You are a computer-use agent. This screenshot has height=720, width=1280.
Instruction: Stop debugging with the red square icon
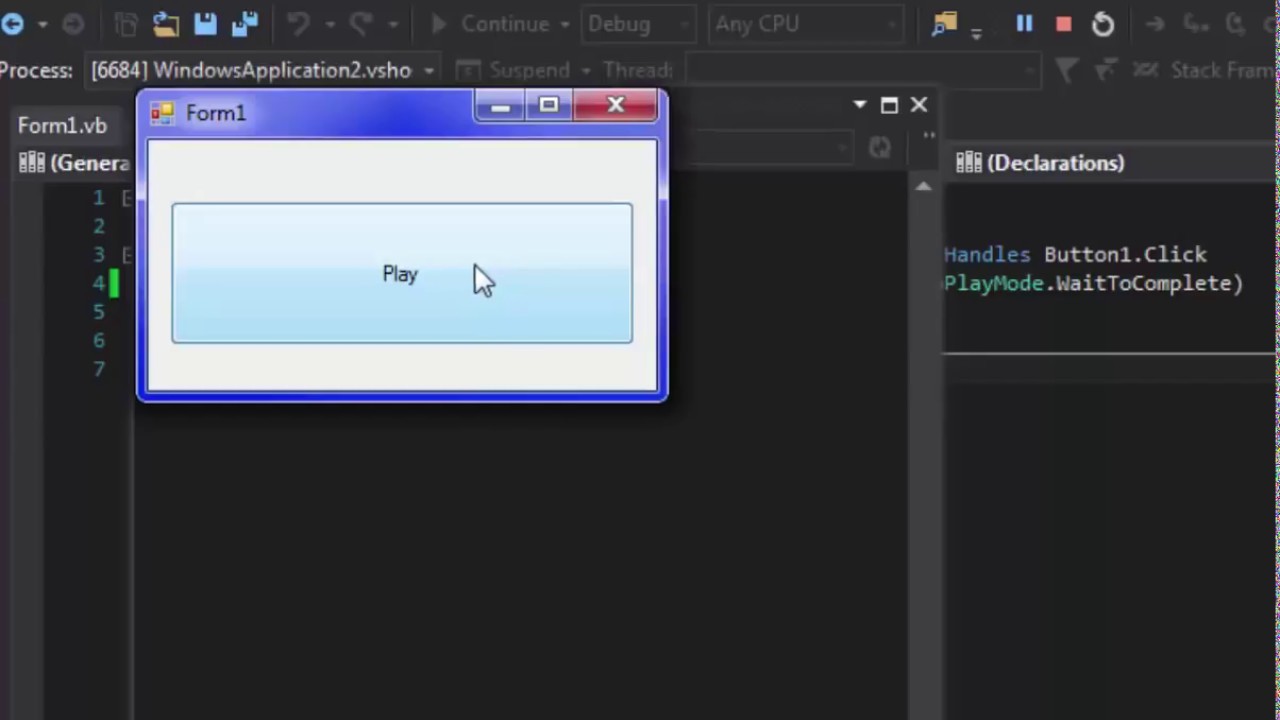click(x=1063, y=24)
